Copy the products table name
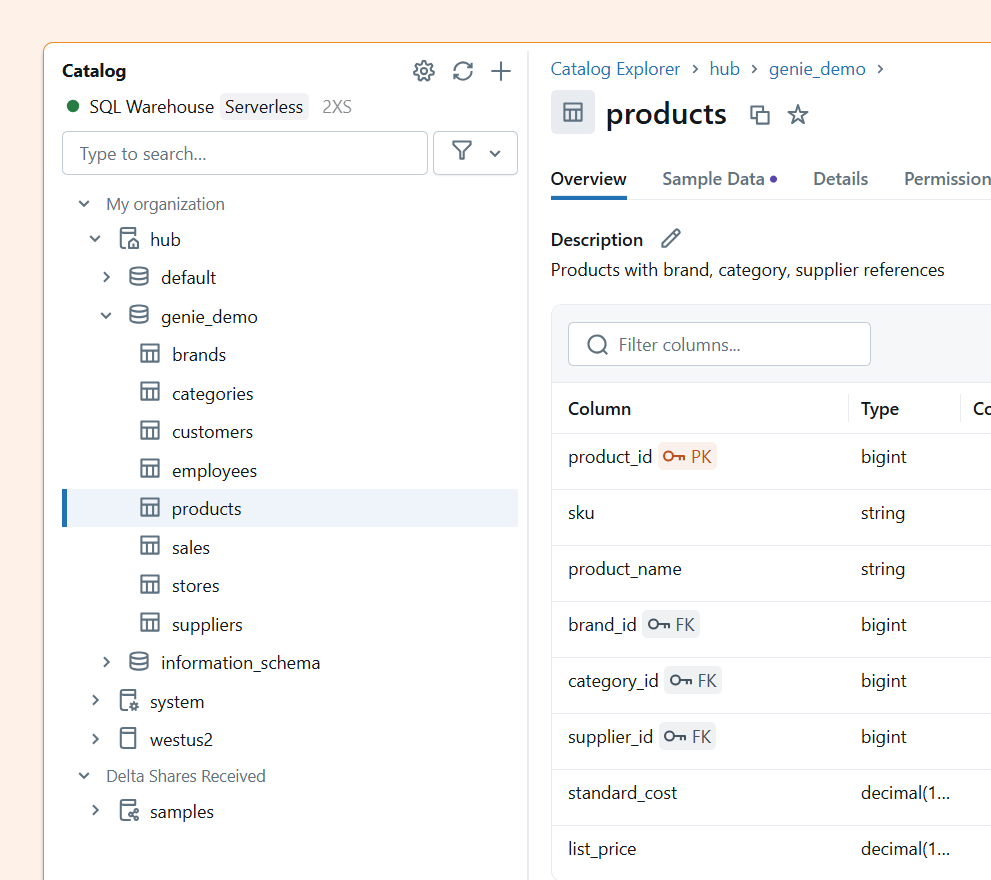 [x=759, y=115]
